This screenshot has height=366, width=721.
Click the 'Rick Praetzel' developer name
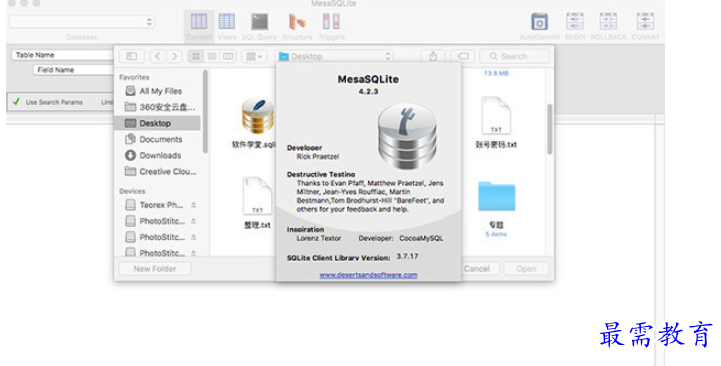pos(318,157)
